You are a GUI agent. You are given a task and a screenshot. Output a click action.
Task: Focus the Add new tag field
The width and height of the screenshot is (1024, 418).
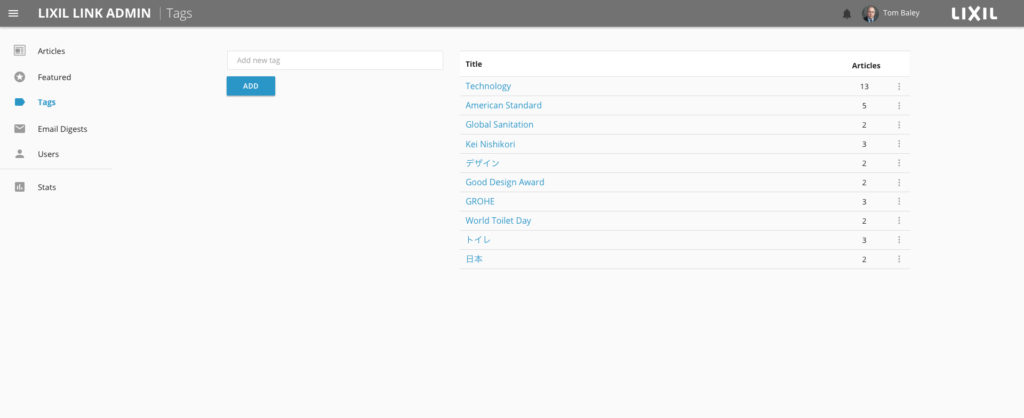(x=335, y=60)
